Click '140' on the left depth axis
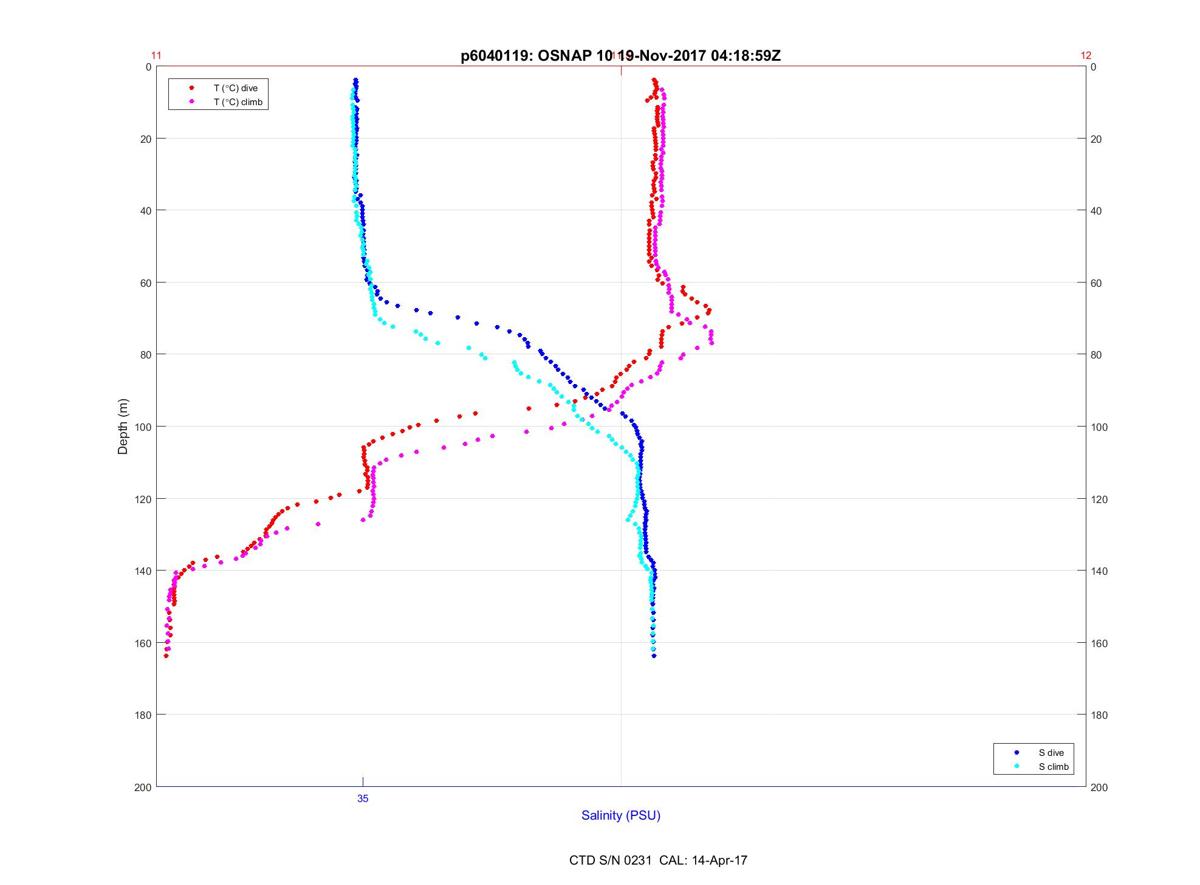 tap(142, 571)
